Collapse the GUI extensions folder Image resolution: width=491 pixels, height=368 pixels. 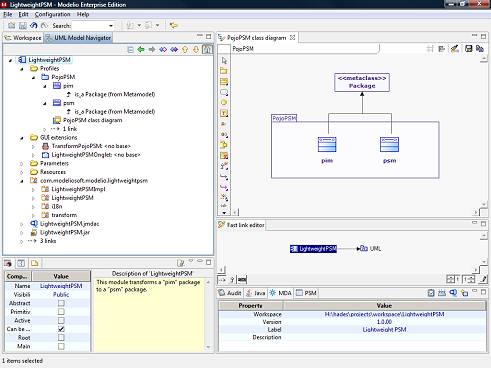[x=22, y=138]
